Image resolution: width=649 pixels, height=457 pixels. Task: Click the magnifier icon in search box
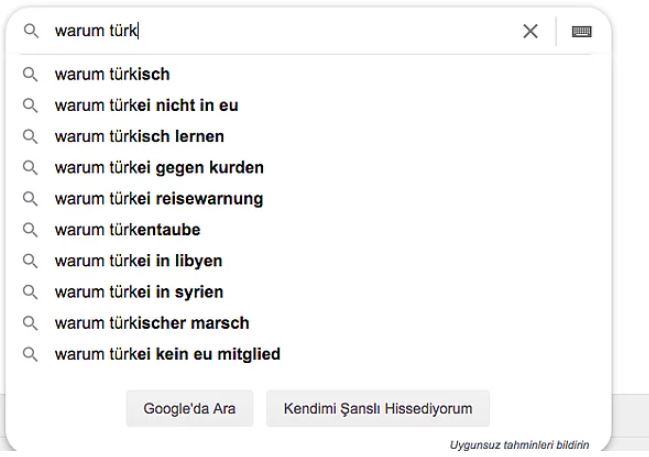(x=30, y=31)
